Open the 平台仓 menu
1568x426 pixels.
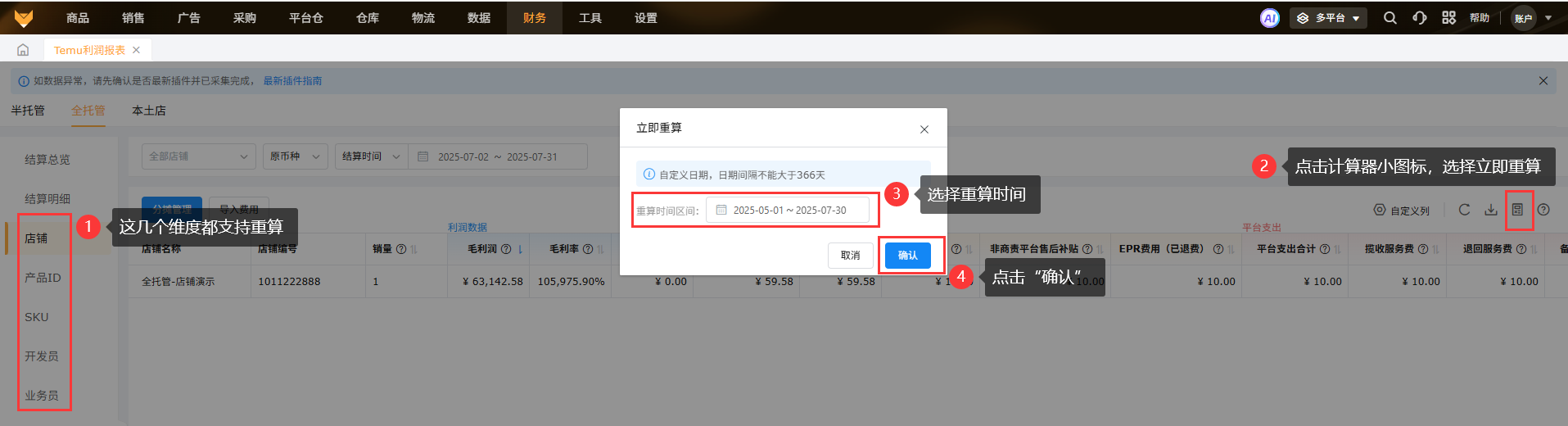[x=306, y=18]
